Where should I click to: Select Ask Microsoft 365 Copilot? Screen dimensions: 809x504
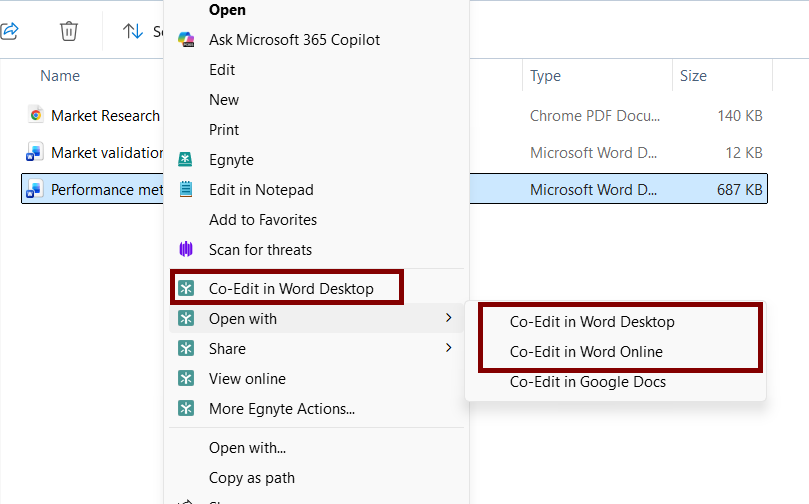click(294, 40)
